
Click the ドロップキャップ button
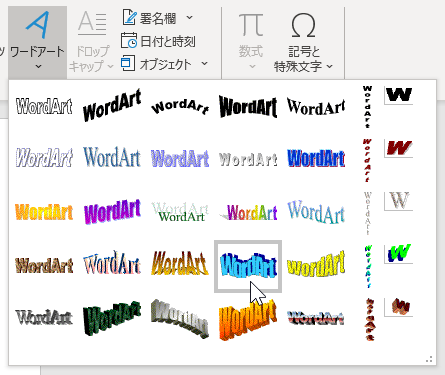91,42
